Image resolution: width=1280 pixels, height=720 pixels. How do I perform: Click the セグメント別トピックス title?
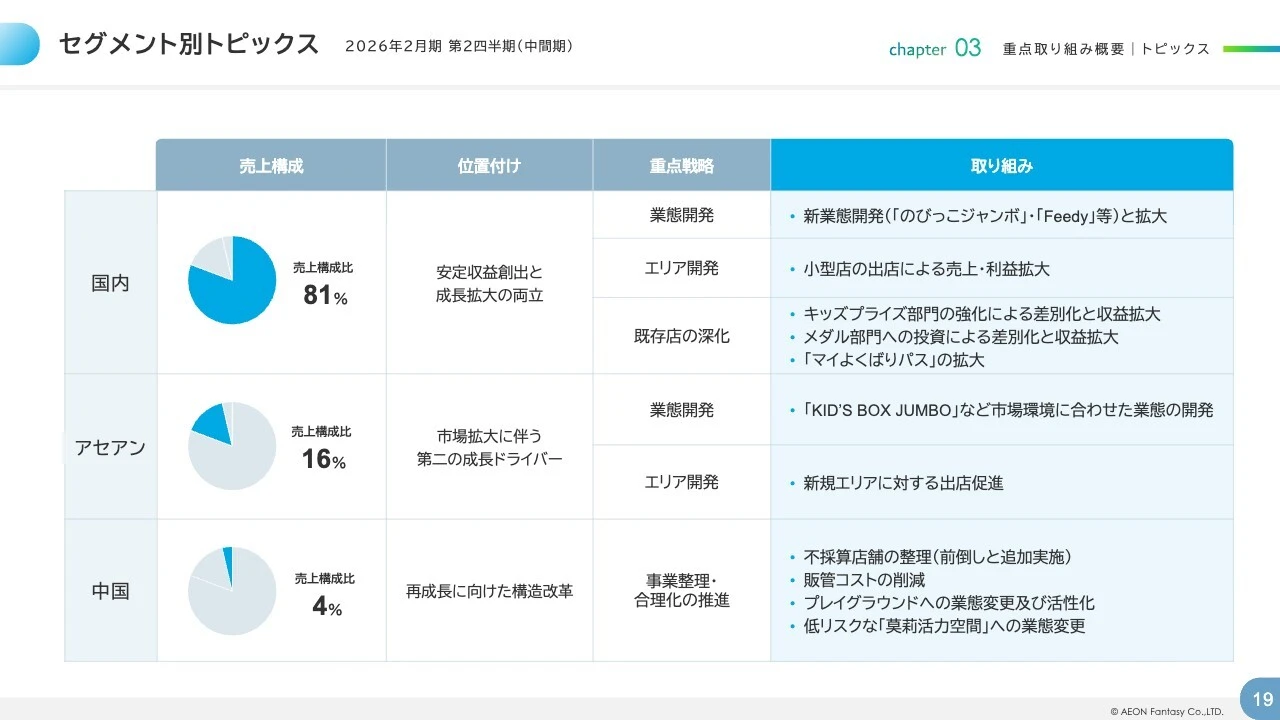[x=186, y=44]
